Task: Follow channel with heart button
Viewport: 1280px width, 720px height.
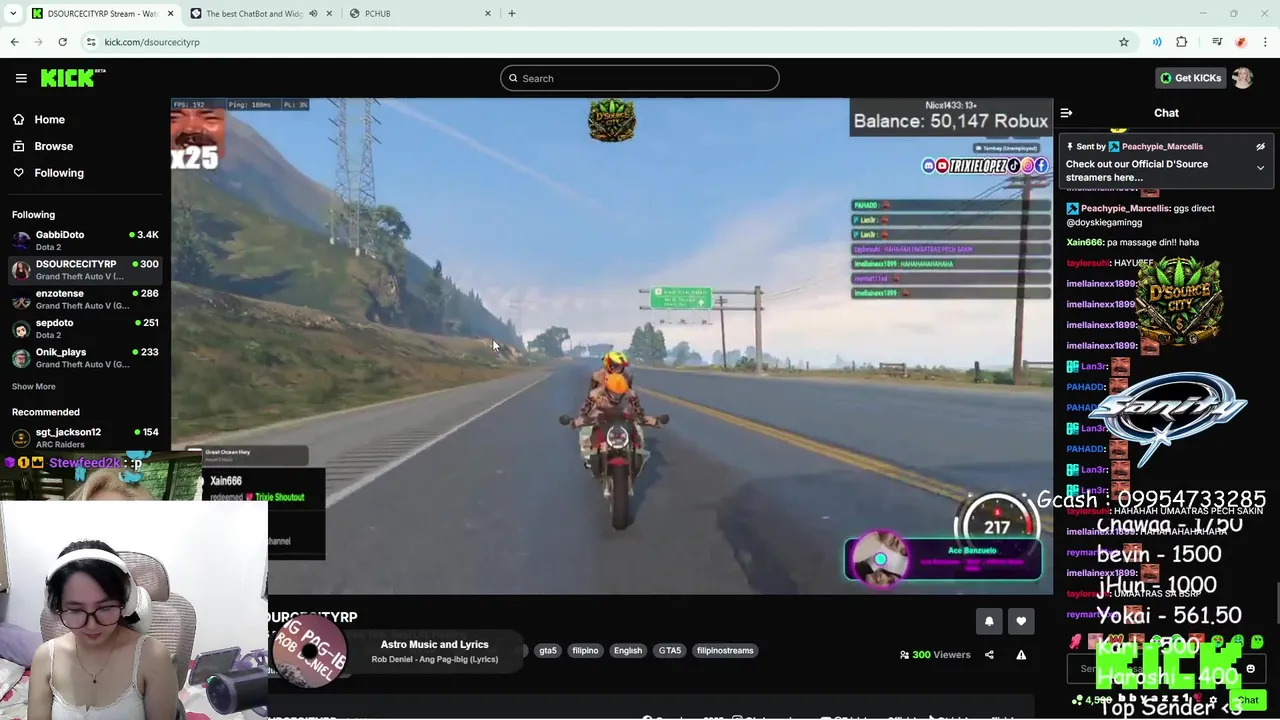Action: (1021, 621)
